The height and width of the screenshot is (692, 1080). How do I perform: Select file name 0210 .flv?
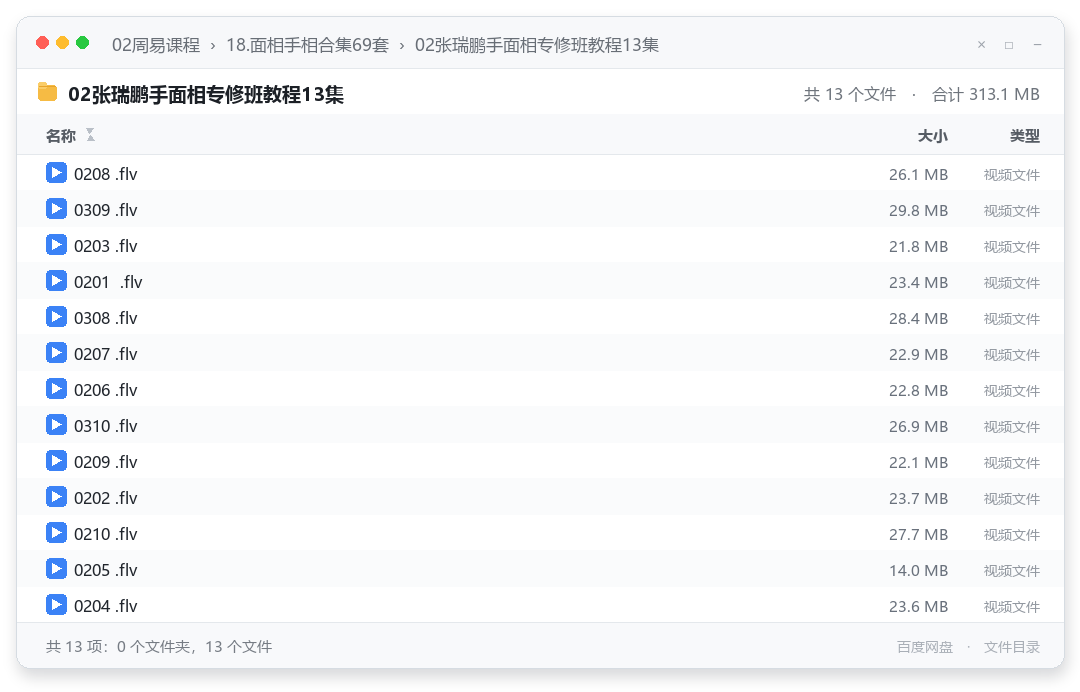pyautogui.click(x=105, y=534)
